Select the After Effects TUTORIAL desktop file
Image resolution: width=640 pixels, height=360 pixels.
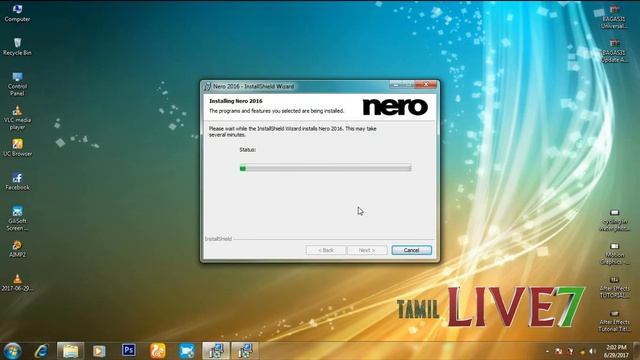point(614,287)
